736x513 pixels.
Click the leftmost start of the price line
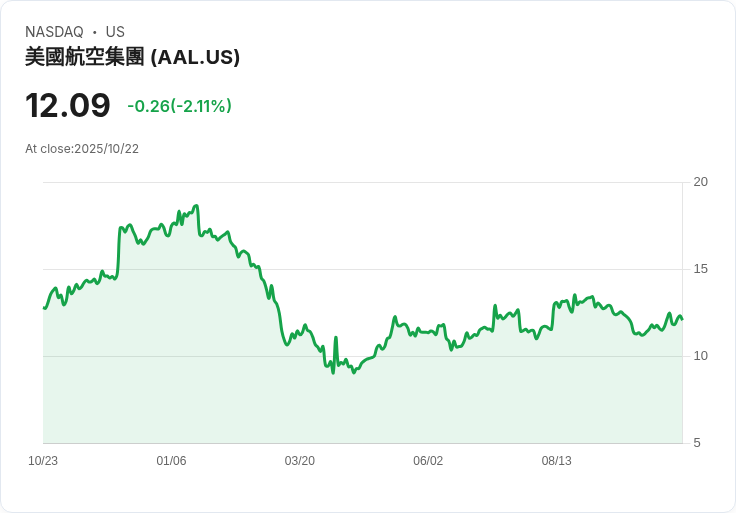point(44,308)
